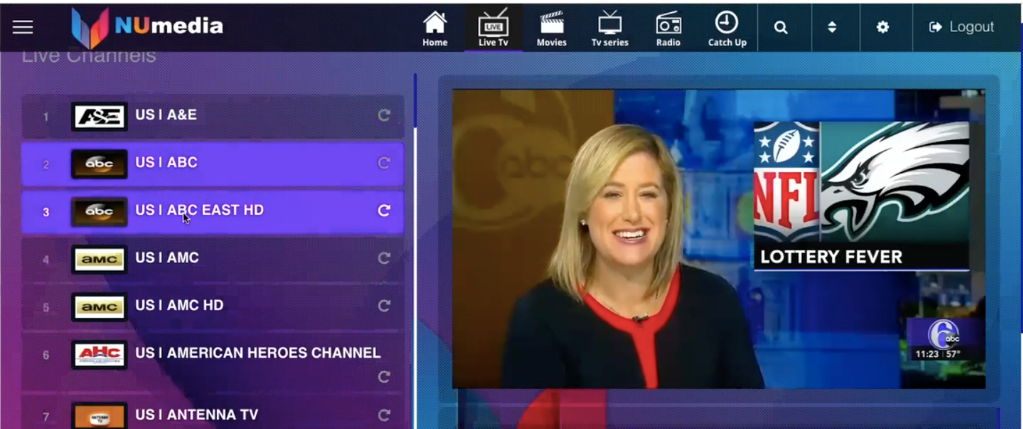Select the US I AMC HD channel
This screenshot has height=429, width=1023.
point(213,306)
